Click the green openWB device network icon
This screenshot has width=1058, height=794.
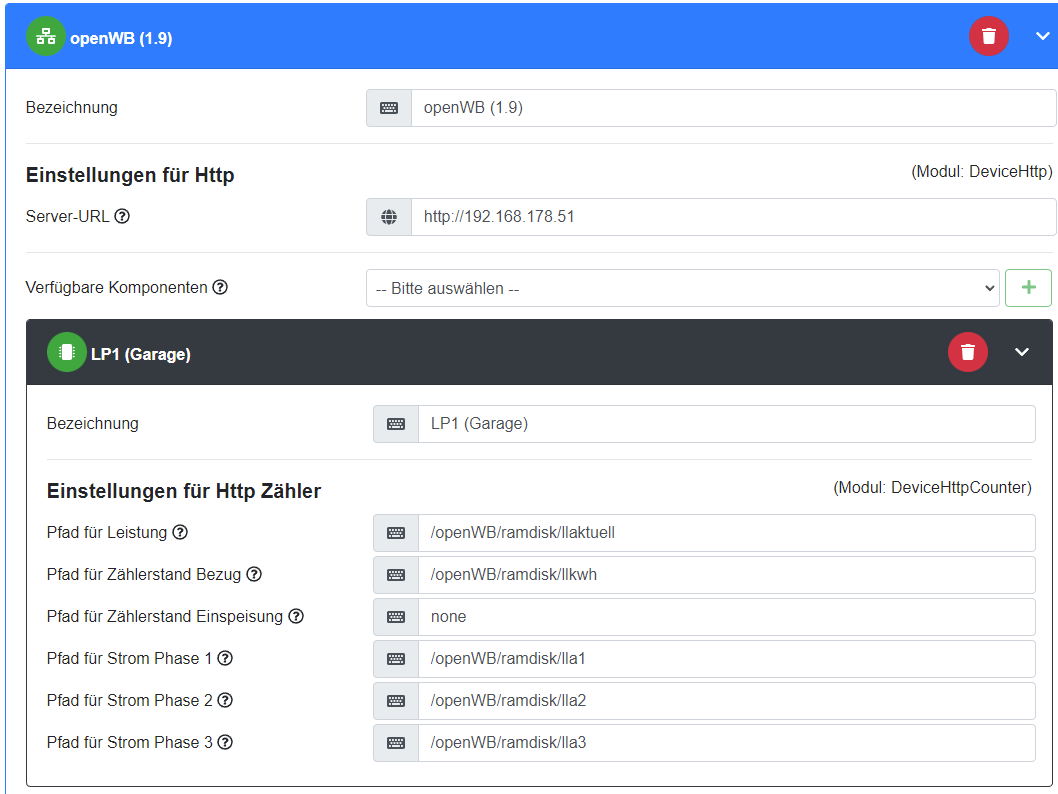(45, 37)
